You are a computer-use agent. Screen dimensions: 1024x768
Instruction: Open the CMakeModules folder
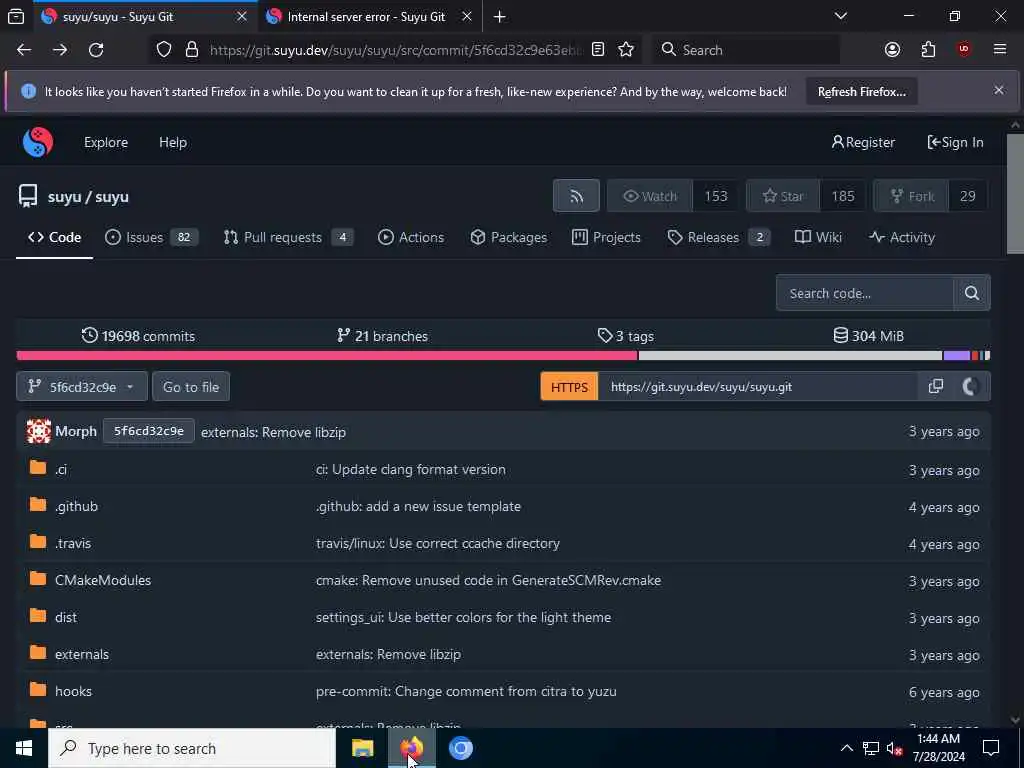point(103,580)
